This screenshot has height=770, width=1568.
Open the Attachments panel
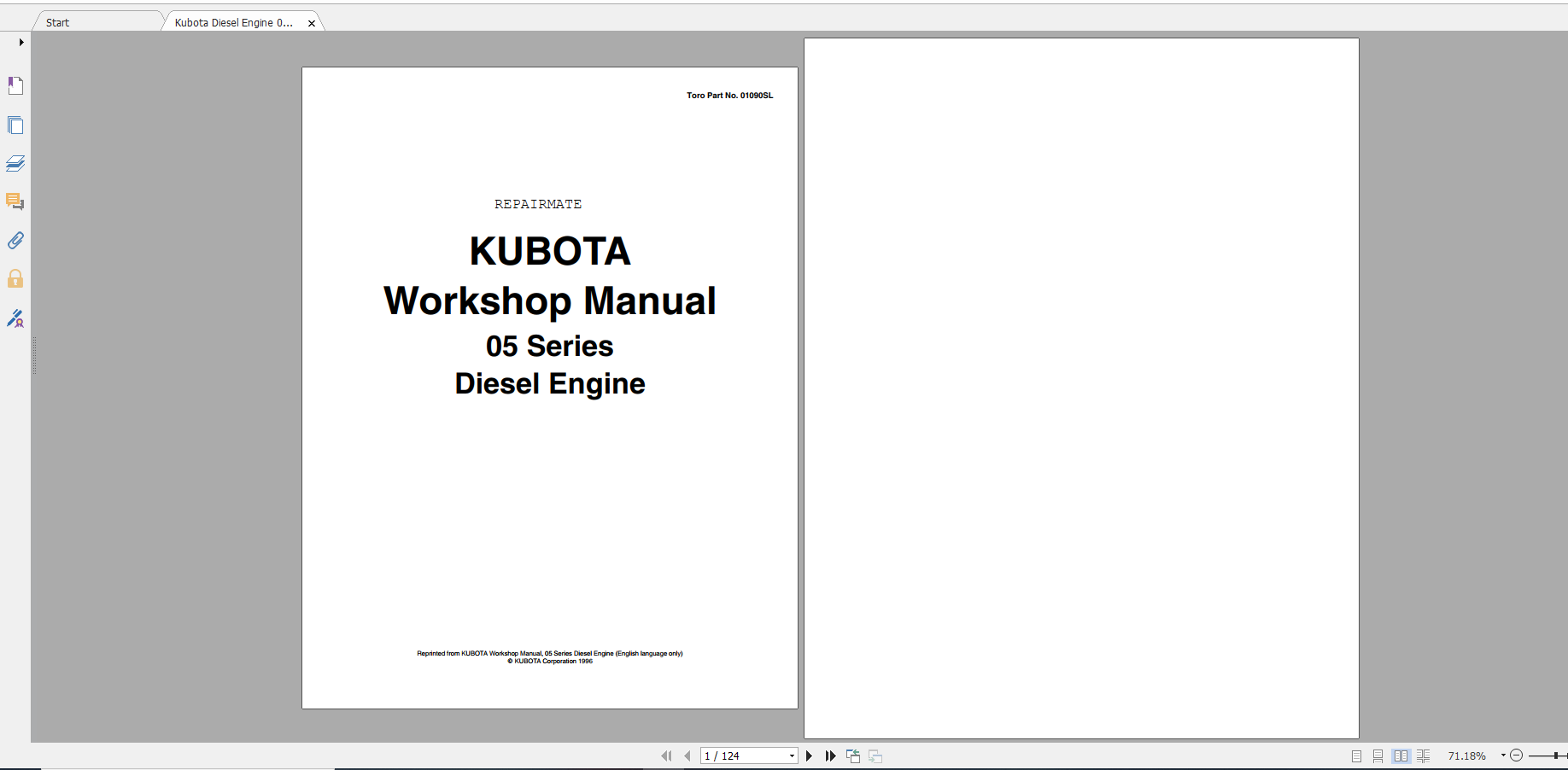click(15, 241)
